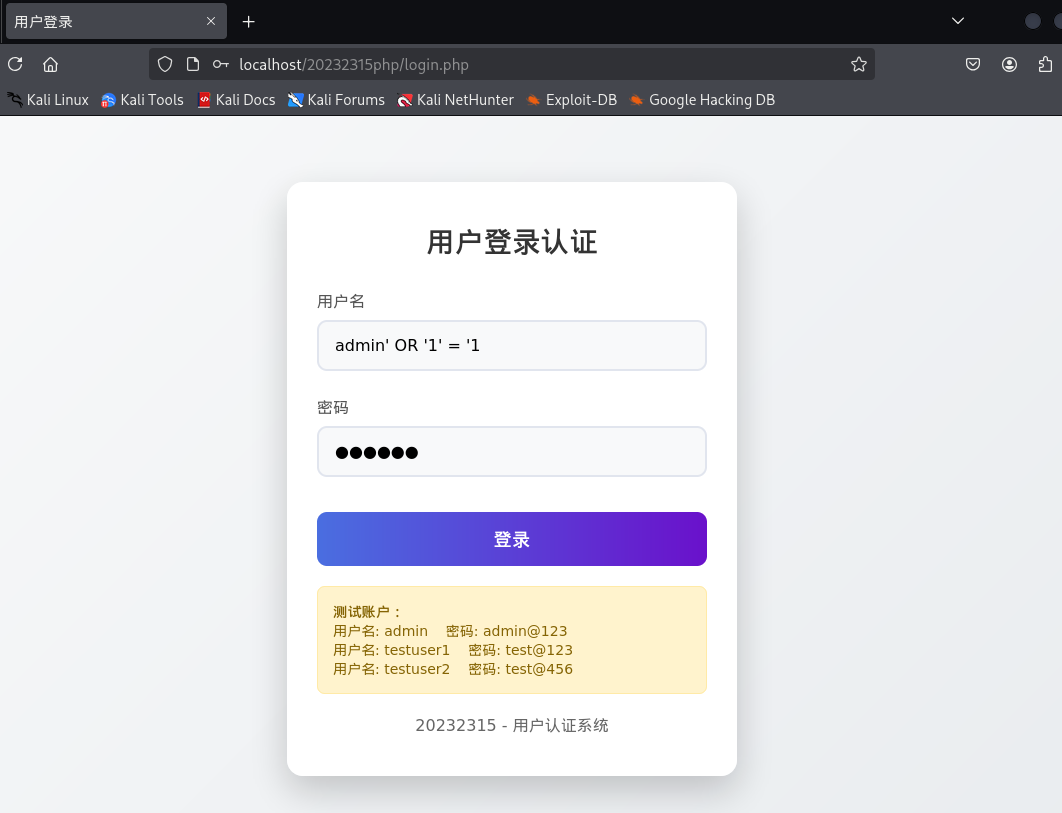Select the admin@123 credentials line

(450, 631)
